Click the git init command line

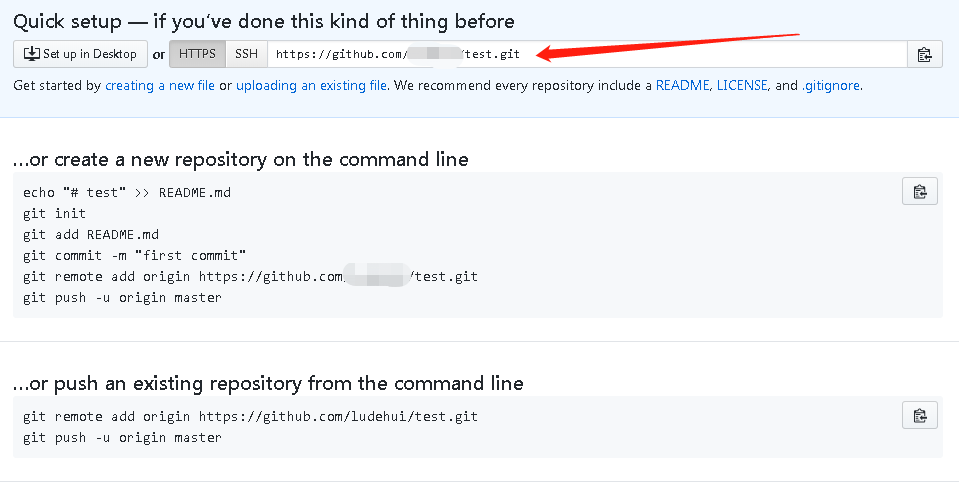(54, 213)
